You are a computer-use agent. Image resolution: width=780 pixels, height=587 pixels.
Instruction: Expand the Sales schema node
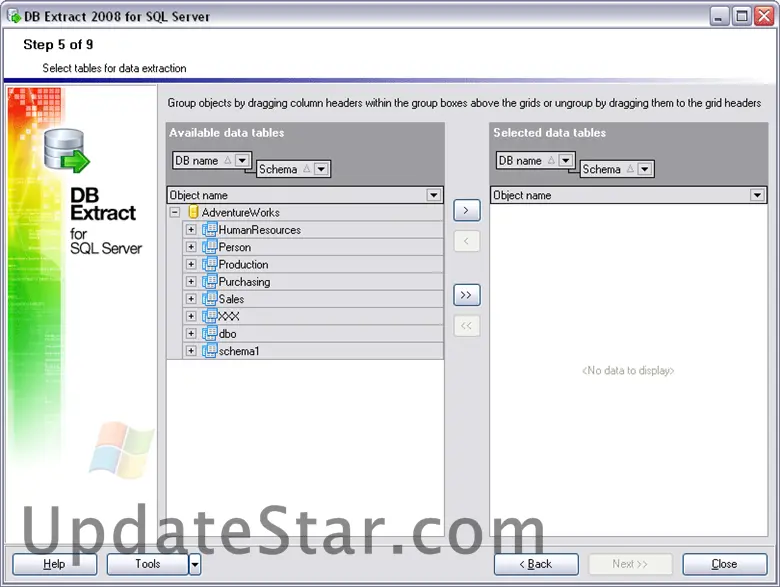[x=191, y=298]
